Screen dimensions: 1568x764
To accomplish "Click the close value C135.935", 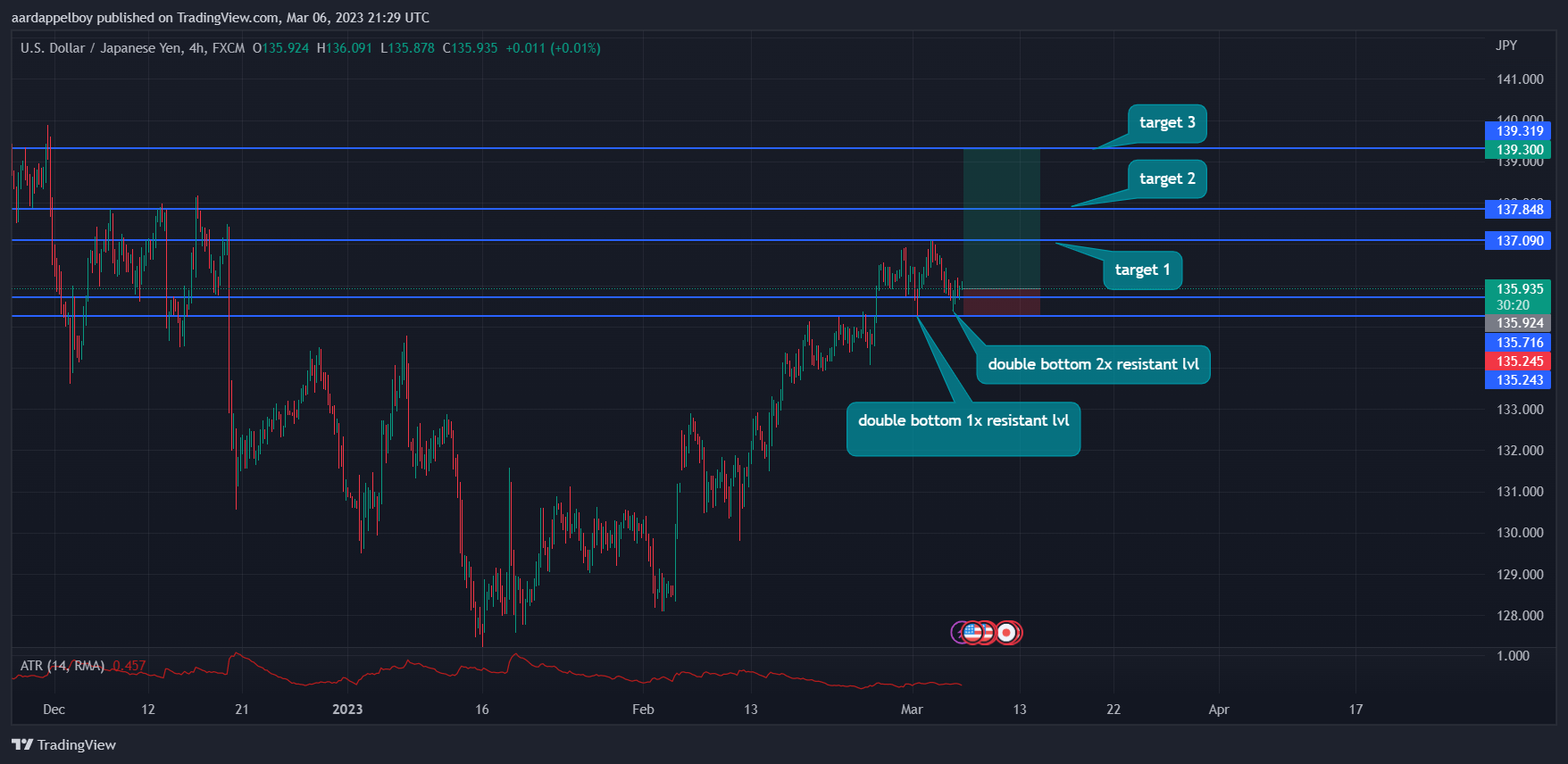I will pyautogui.click(x=470, y=48).
